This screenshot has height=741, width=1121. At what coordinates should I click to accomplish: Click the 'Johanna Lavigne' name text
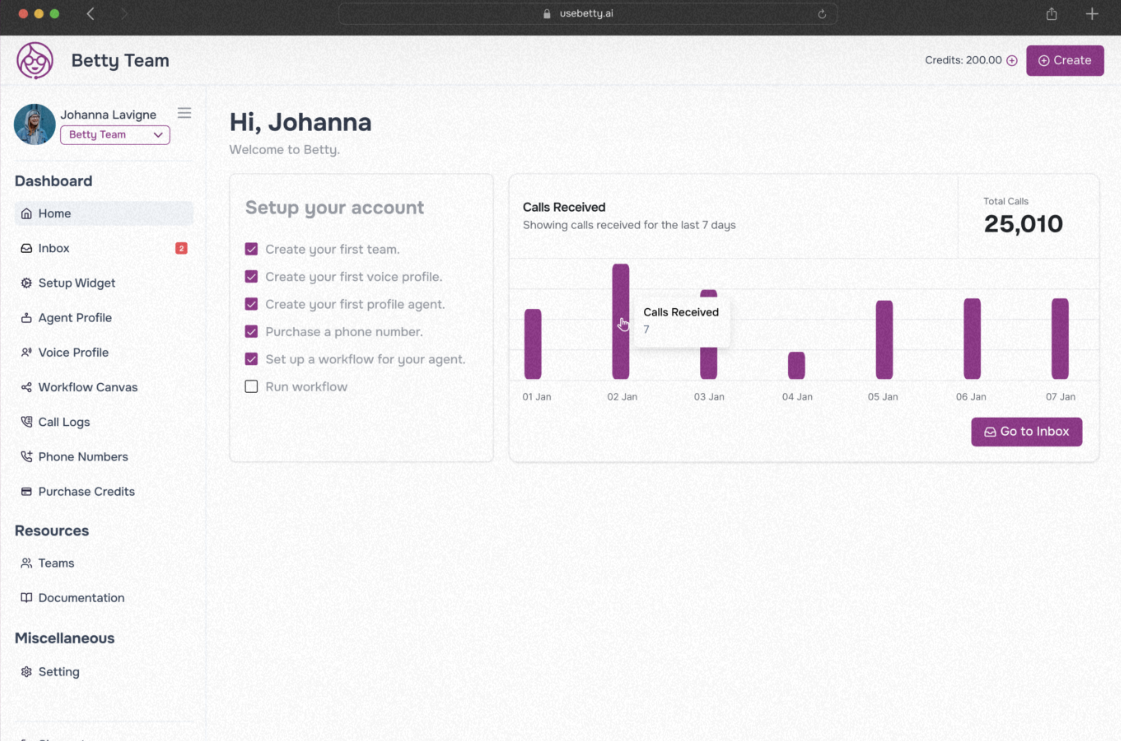point(108,114)
